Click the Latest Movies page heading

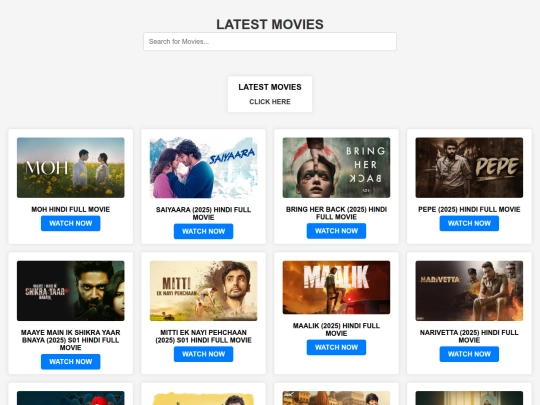pyautogui.click(x=270, y=24)
